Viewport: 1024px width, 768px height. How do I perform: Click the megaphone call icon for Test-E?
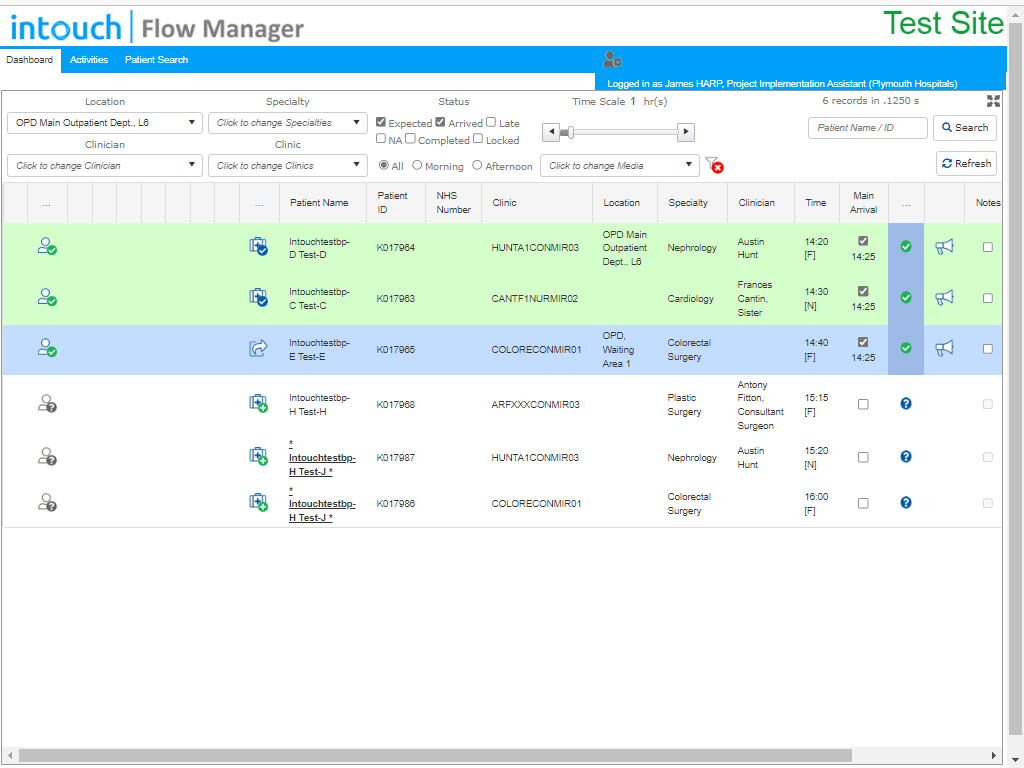(x=944, y=348)
